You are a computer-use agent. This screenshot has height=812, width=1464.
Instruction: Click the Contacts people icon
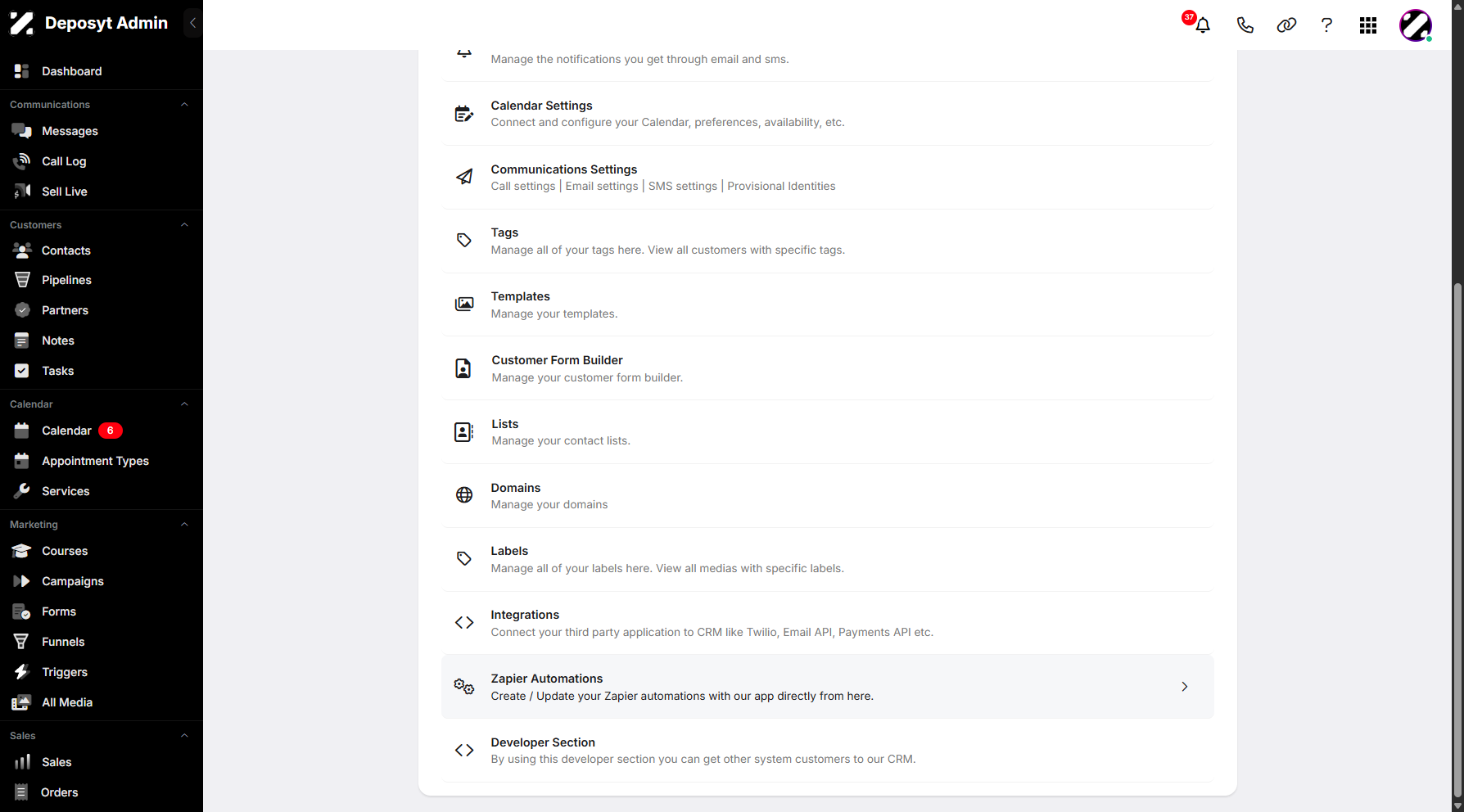(22, 250)
